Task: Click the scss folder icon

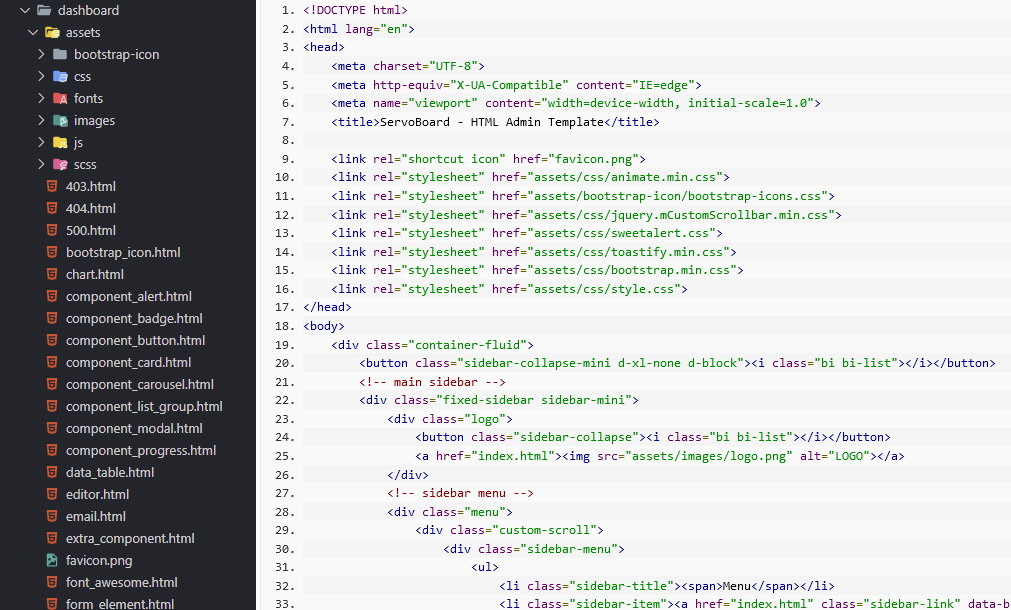Action: tap(60, 164)
